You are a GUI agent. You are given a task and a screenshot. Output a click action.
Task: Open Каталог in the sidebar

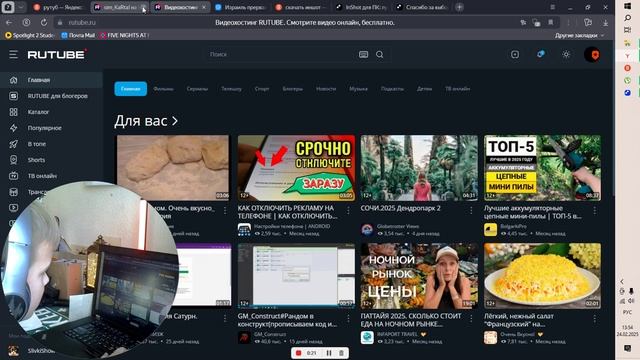click(x=51, y=112)
